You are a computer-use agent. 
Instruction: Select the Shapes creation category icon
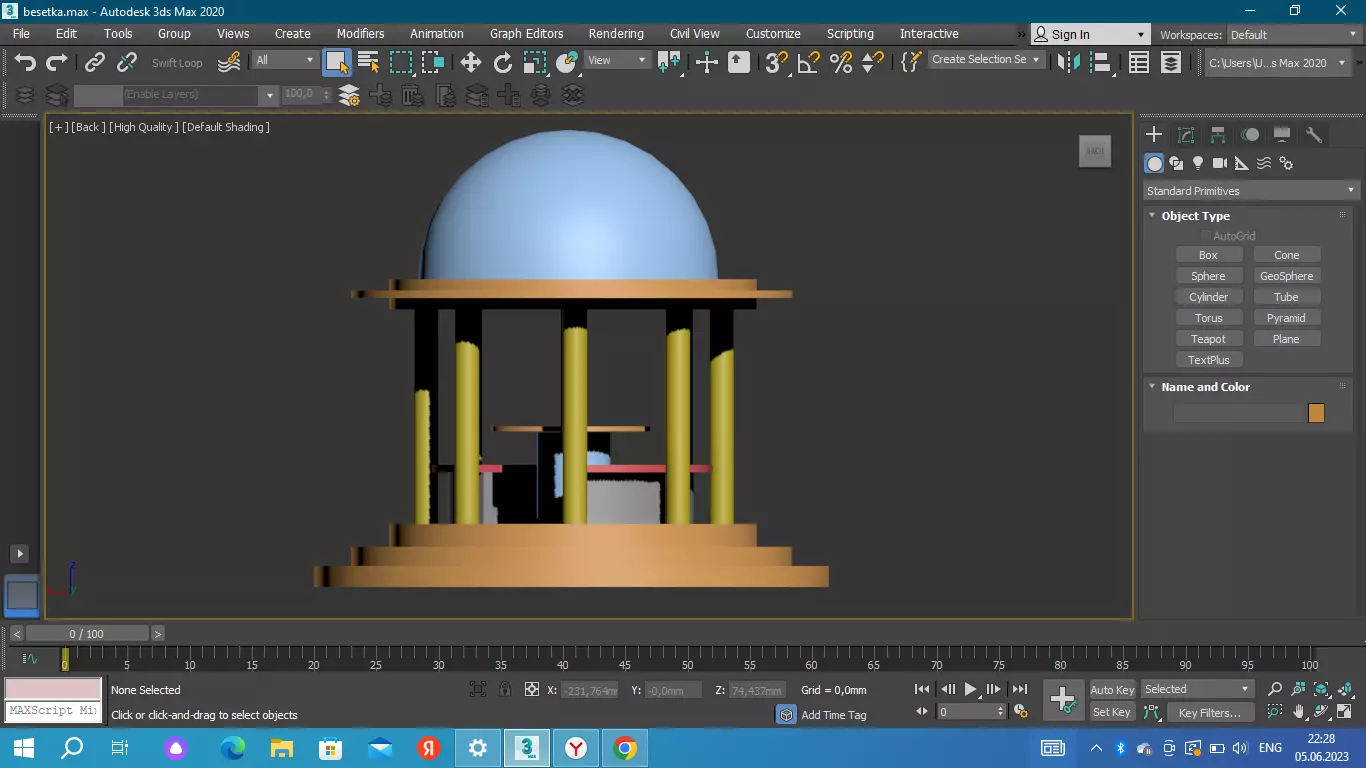click(1176, 163)
